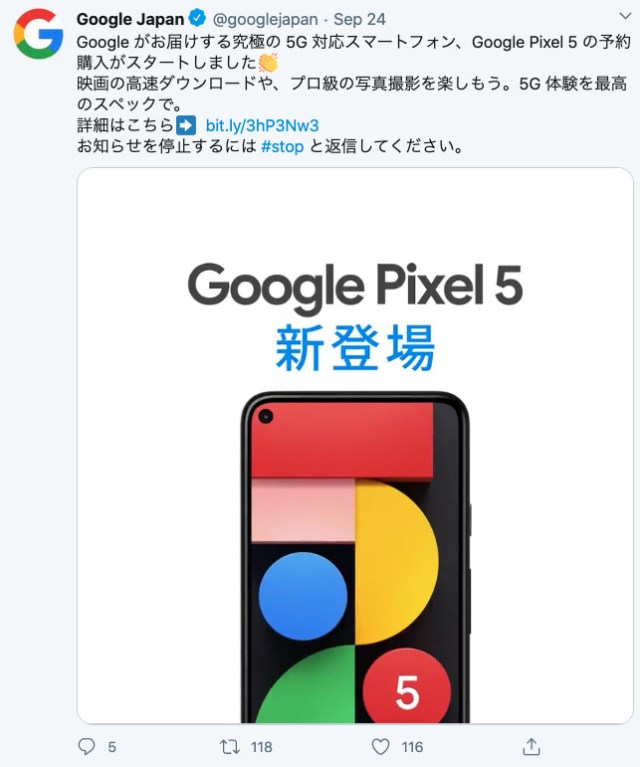Click the blue 新登場 text in image
Viewport: 640px width, 767px height.
pos(355,348)
